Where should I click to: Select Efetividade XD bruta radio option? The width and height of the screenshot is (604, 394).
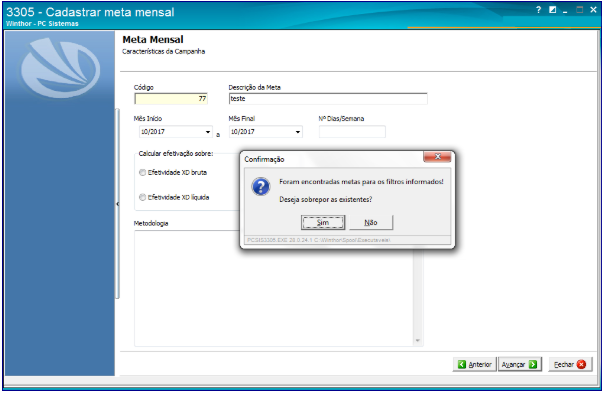coord(143,173)
